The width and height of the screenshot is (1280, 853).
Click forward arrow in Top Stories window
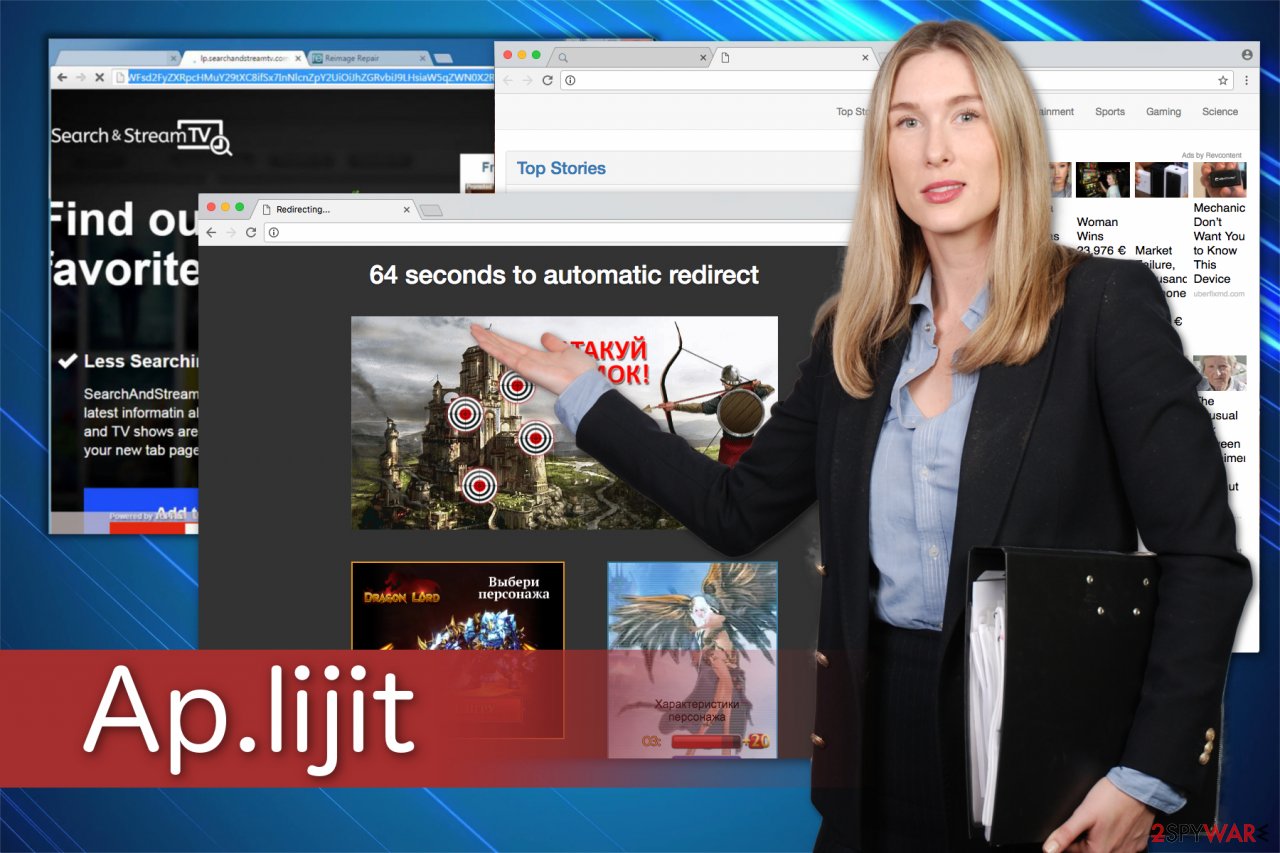point(528,80)
